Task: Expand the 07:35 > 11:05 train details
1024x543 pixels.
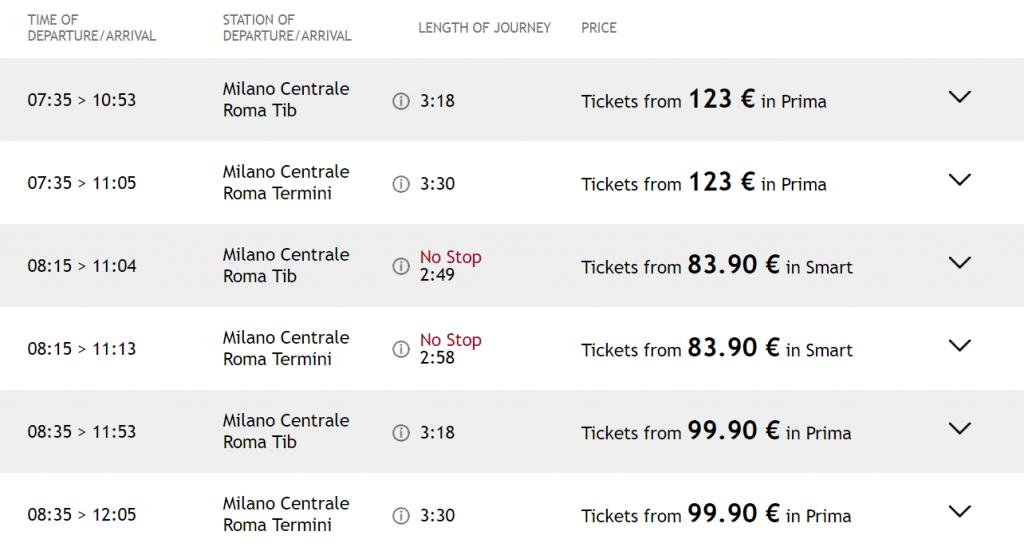Action: tap(960, 181)
